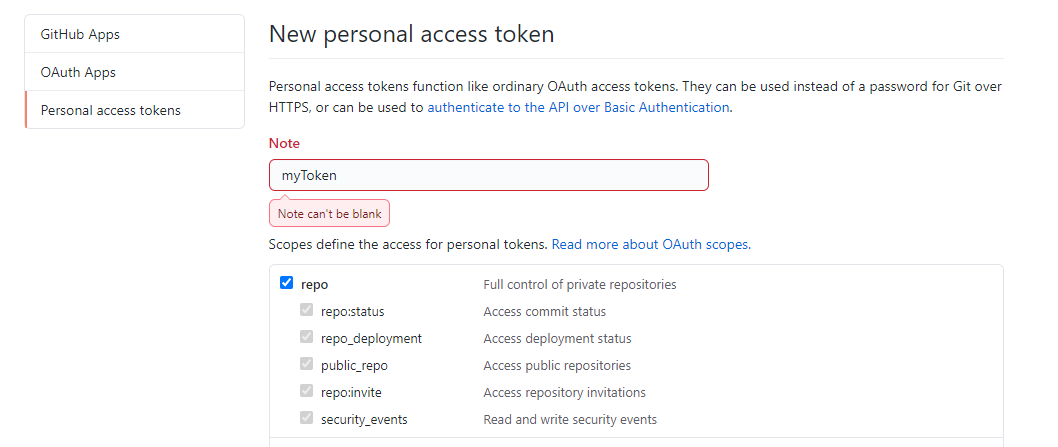Toggle the repo_deployment checkbox
Screen dimensions: 1058x447
[x=306, y=337]
